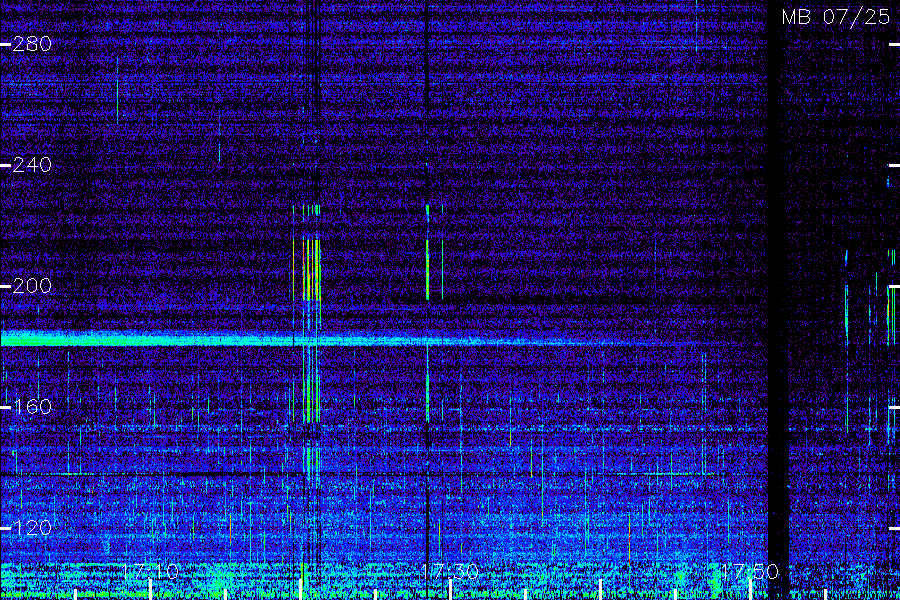This screenshot has height=600, width=900.
Task: Click the 120 frequency axis label
Action: [x=32, y=528]
